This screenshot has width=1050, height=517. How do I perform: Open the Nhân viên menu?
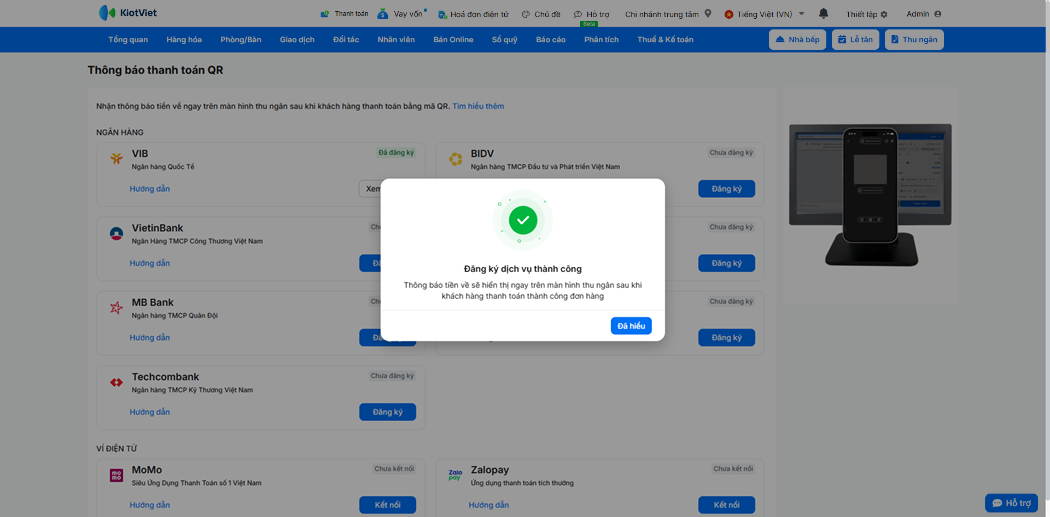[396, 40]
